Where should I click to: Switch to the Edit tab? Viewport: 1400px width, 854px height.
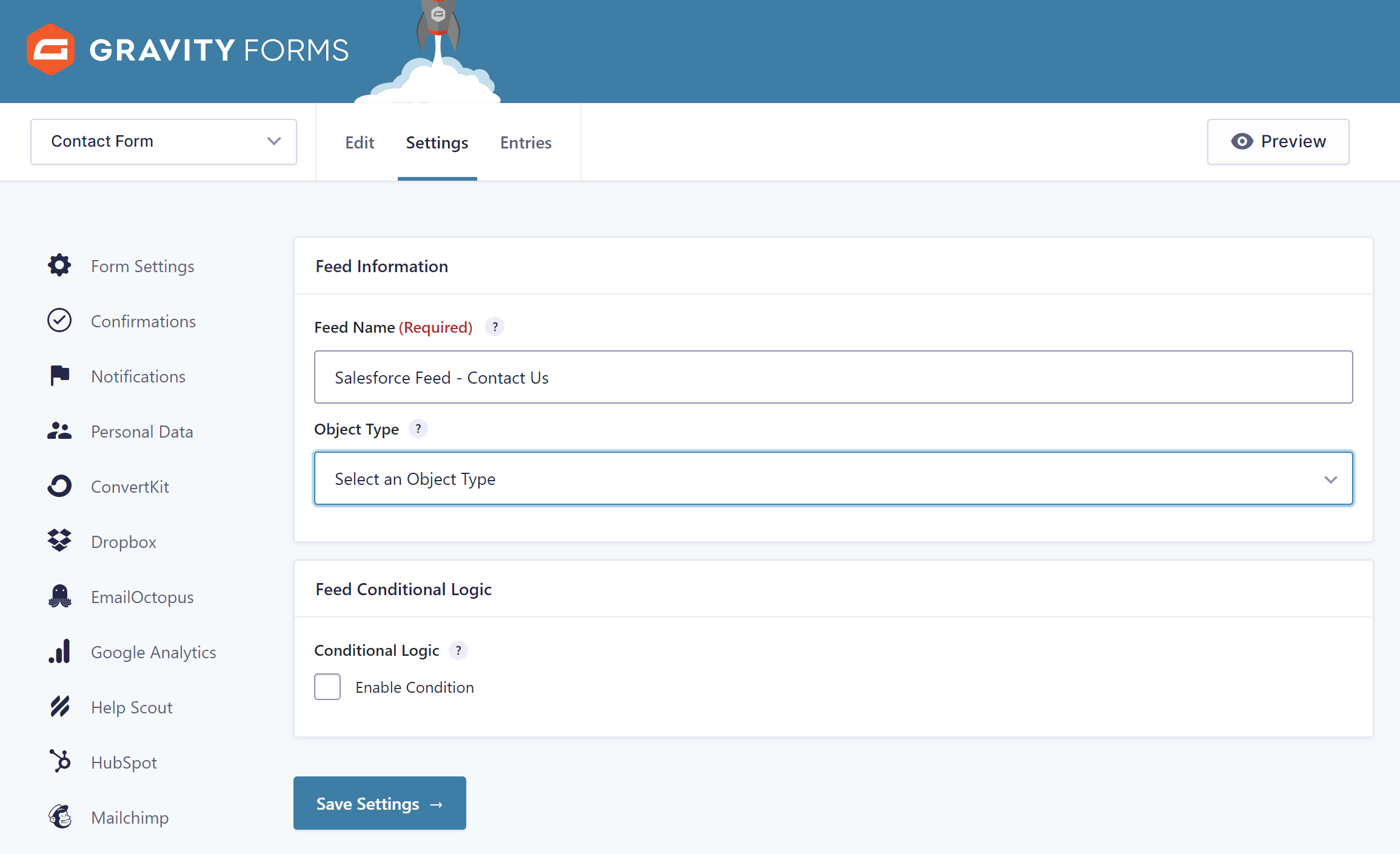click(x=359, y=142)
